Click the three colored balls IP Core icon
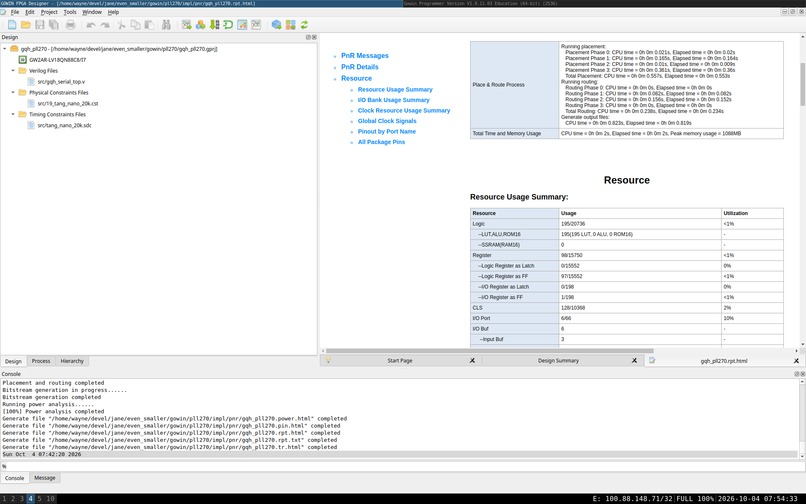 [x=200, y=25]
